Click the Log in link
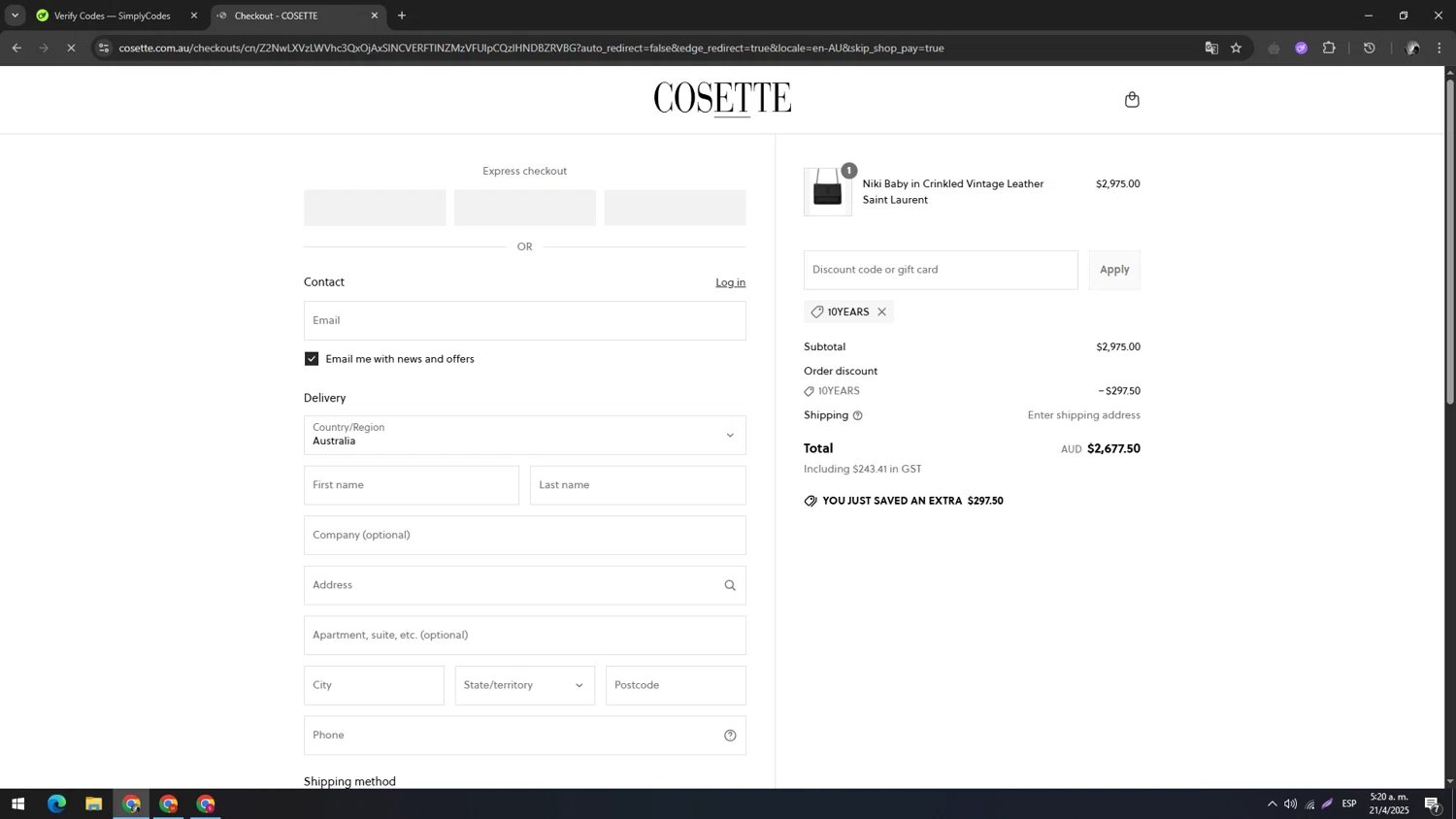The image size is (1456, 819). pos(730,282)
